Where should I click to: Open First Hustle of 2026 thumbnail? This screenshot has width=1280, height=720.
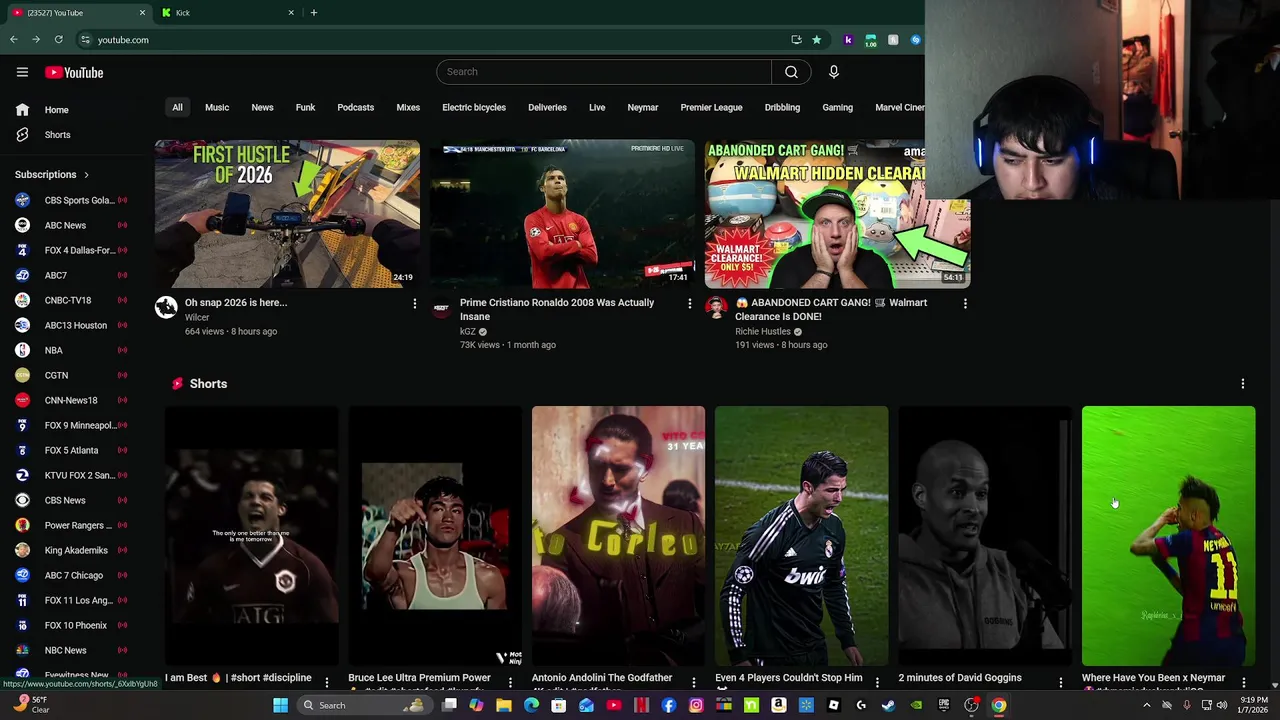(287, 214)
